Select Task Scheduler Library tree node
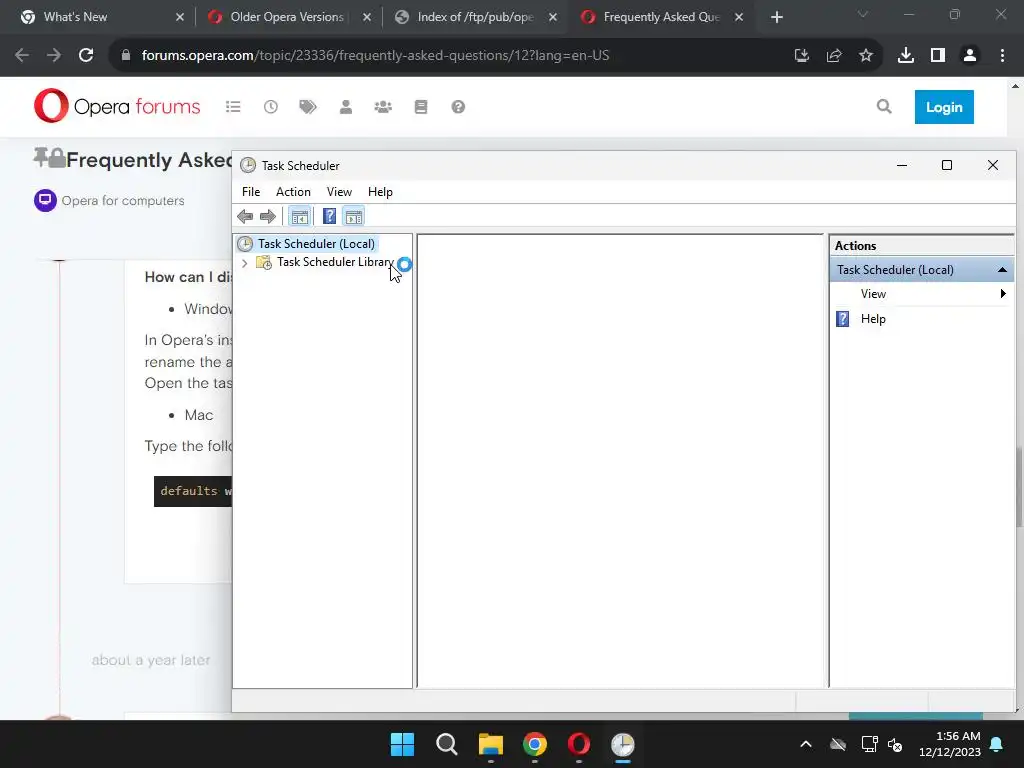The height and width of the screenshot is (768, 1024). coord(335,262)
